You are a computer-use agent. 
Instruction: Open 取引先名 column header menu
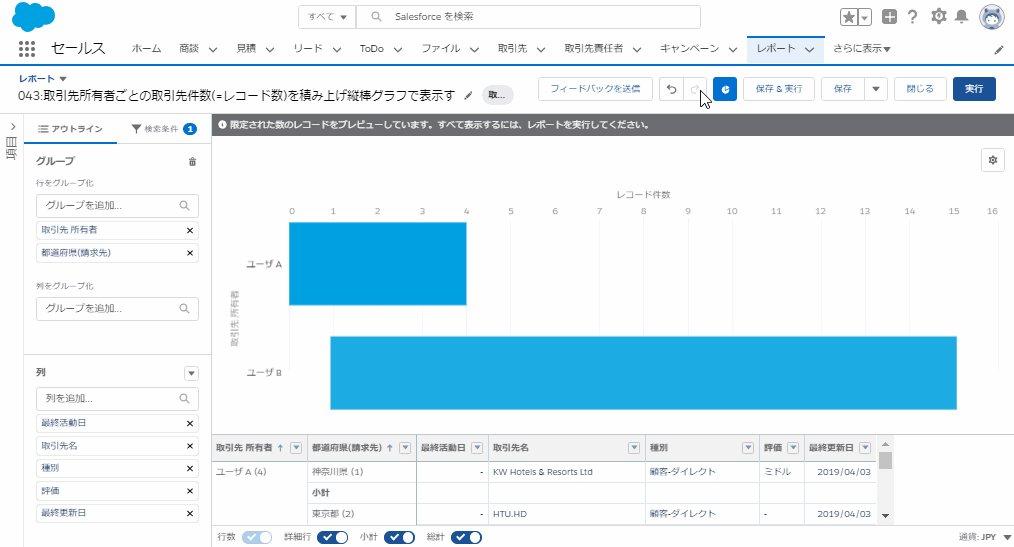pyautogui.click(x=634, y=447)
